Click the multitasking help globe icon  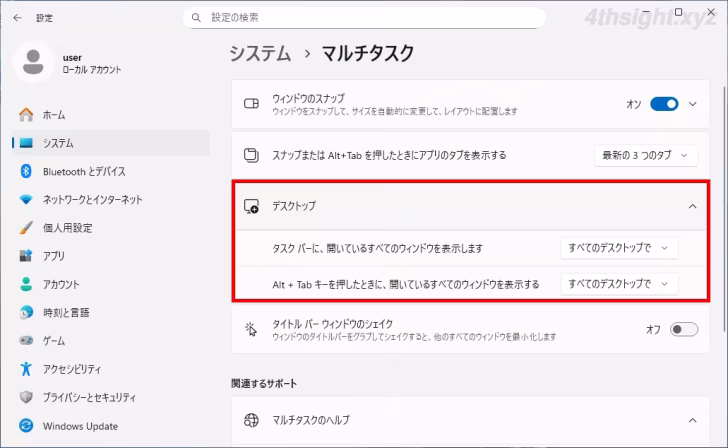pos(251,420)
